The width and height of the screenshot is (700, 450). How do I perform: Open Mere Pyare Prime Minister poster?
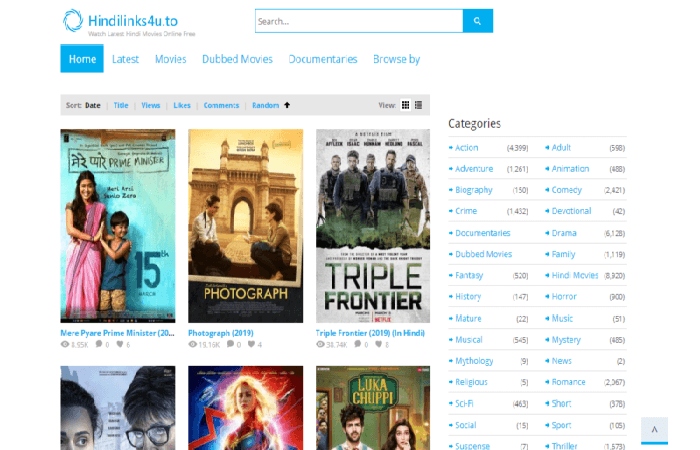[118, 226]
